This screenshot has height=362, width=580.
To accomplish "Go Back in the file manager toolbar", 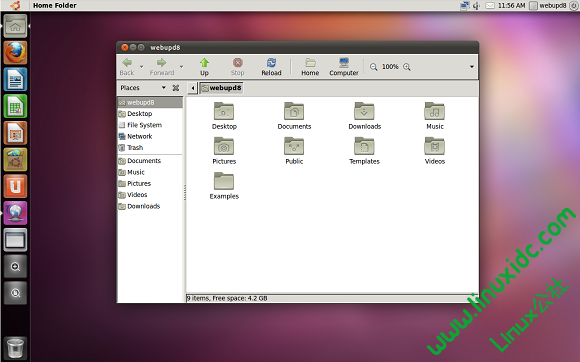I will click(127, 67).
